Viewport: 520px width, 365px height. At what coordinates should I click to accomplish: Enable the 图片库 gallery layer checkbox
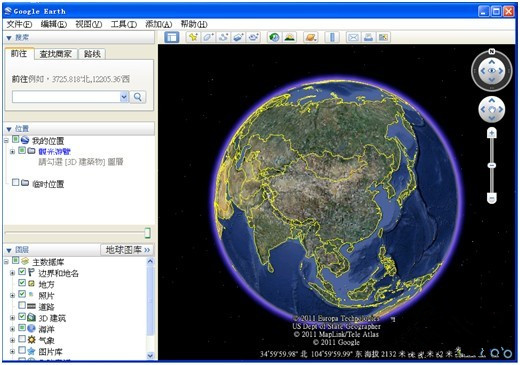click(x=22, y=350)
